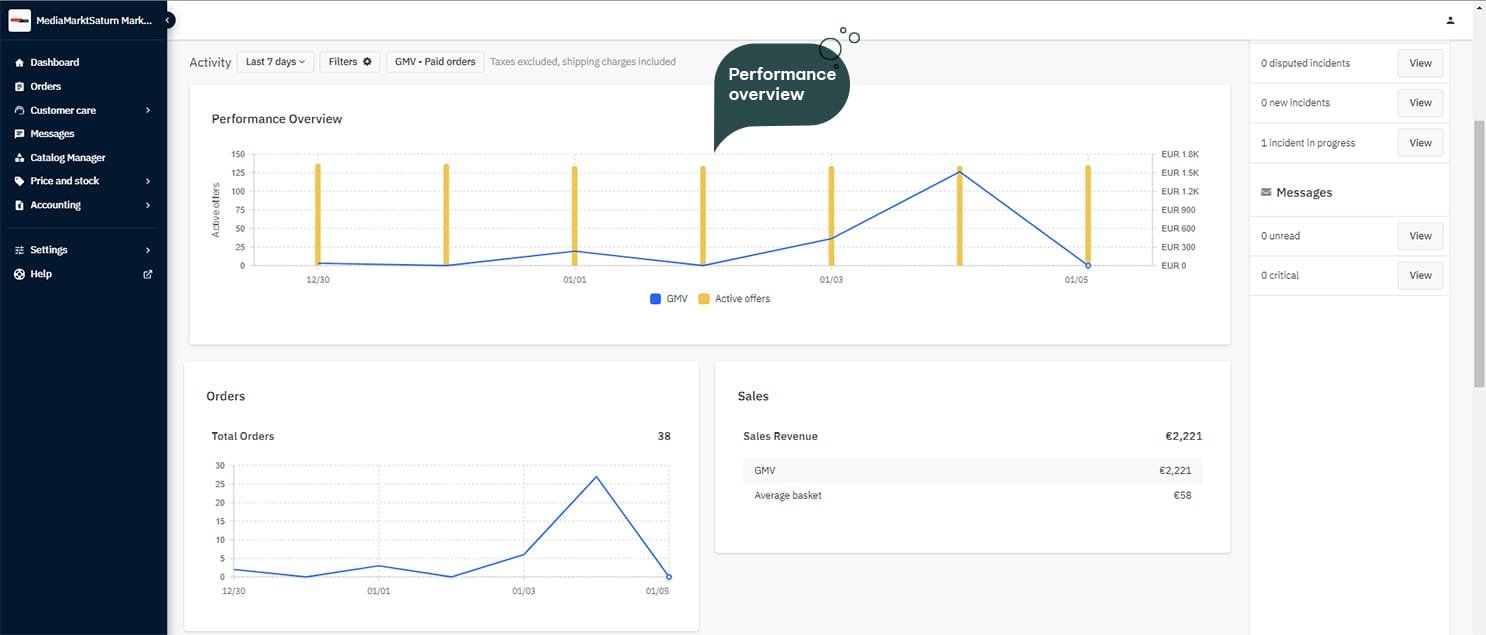Open the Last 7 days dropdown

tap(275, 62)
